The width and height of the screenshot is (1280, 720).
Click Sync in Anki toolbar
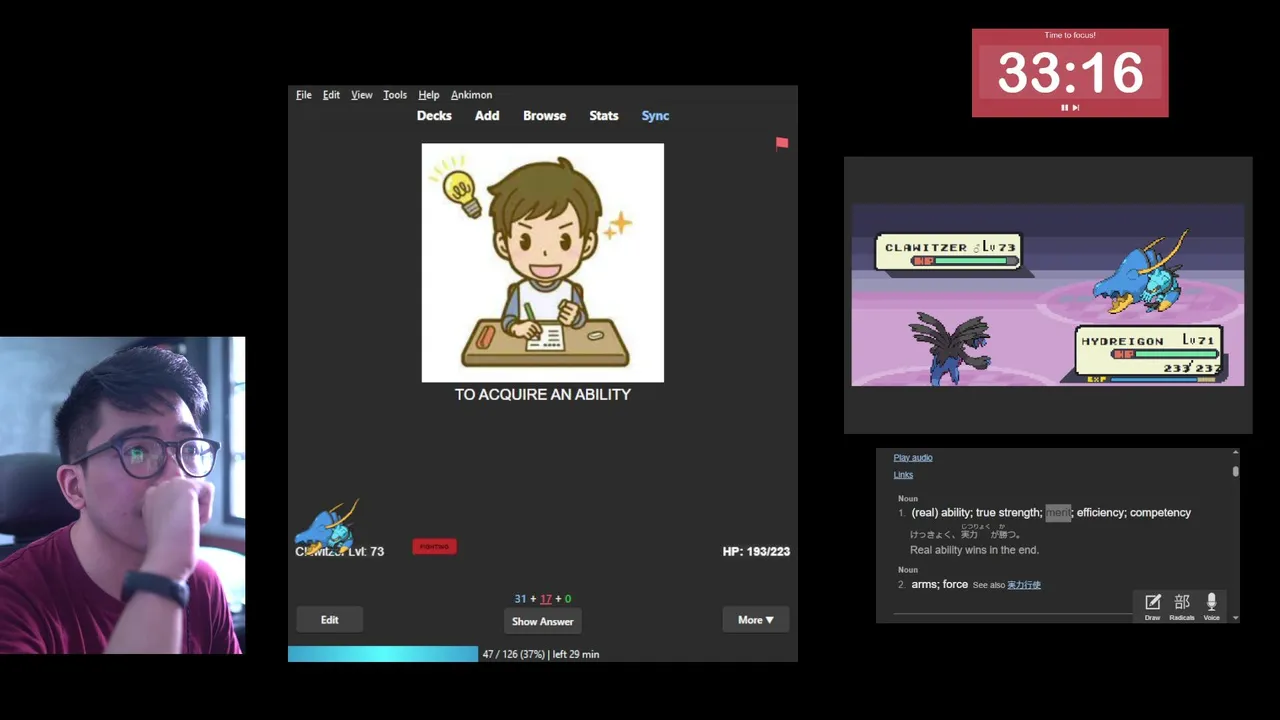655,116
